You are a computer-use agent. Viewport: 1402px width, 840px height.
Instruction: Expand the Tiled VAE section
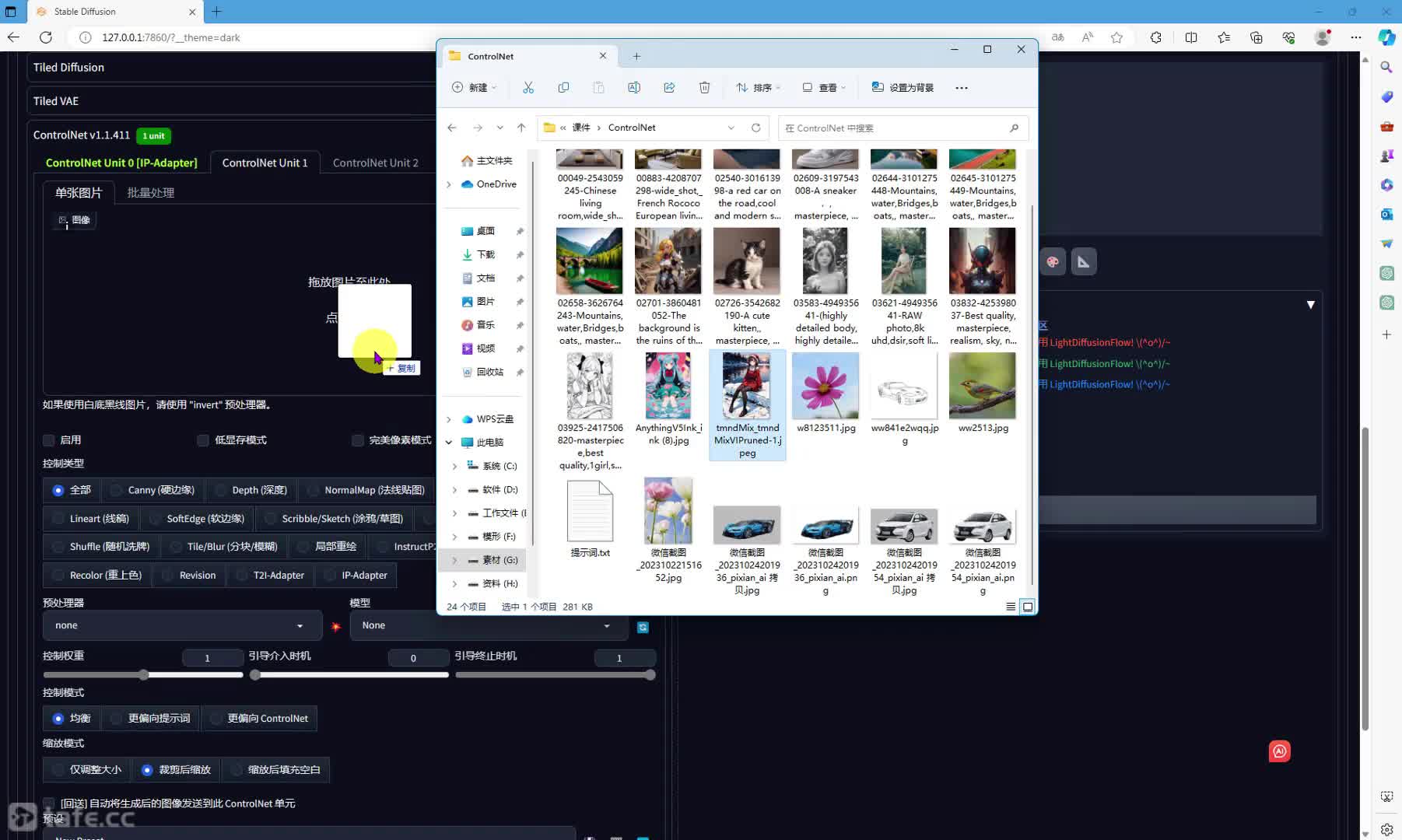point(232,101)
